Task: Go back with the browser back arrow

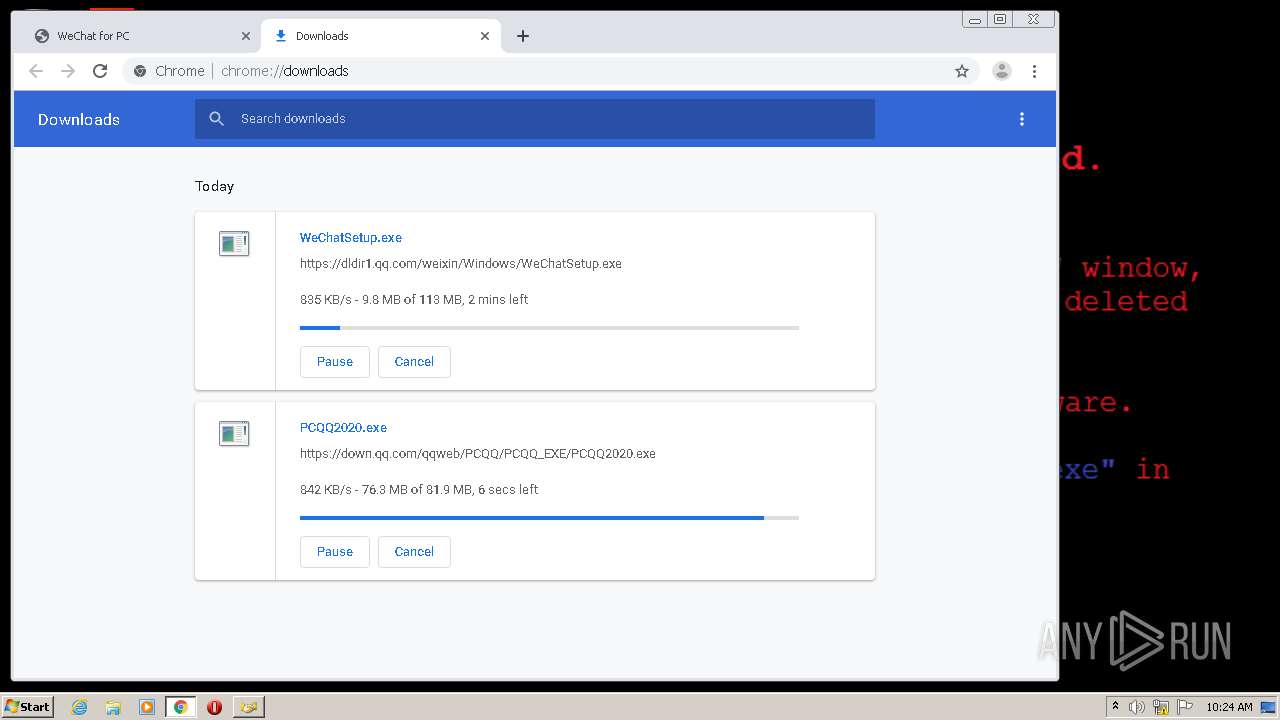Action: (36, 71)
